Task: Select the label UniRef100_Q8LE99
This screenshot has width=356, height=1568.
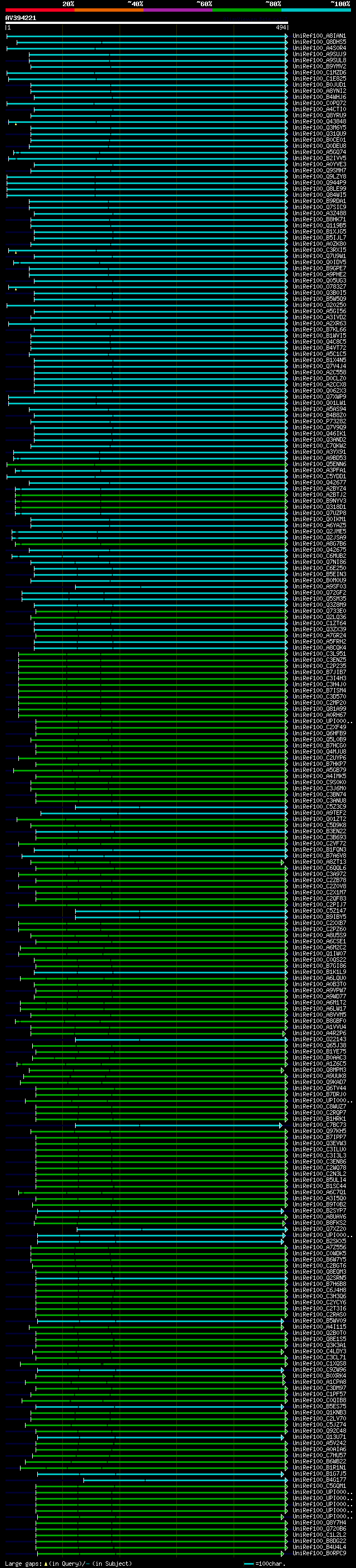Action: tap(319, 189)
